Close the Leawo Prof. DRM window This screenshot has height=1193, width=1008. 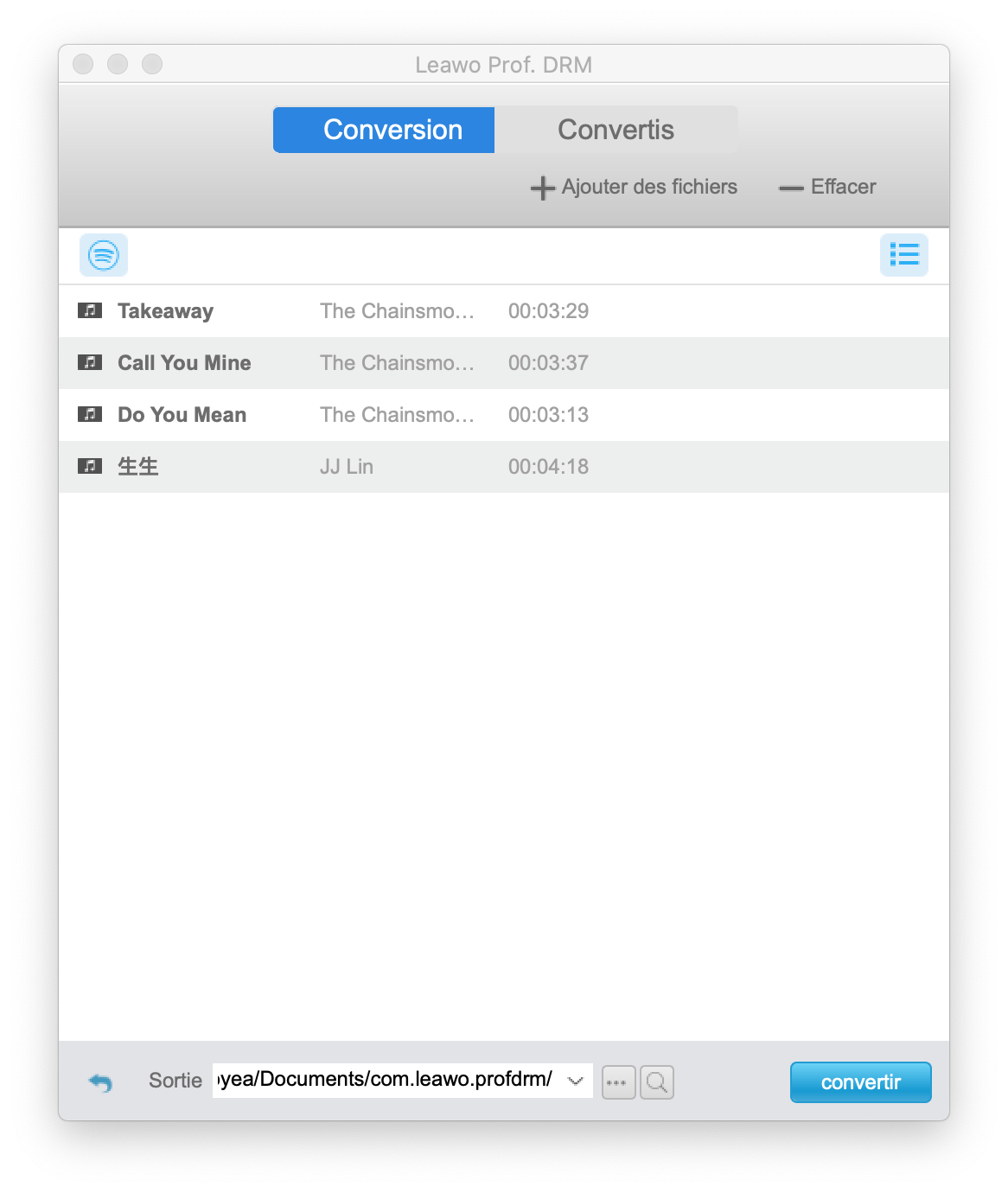[83, 64]
